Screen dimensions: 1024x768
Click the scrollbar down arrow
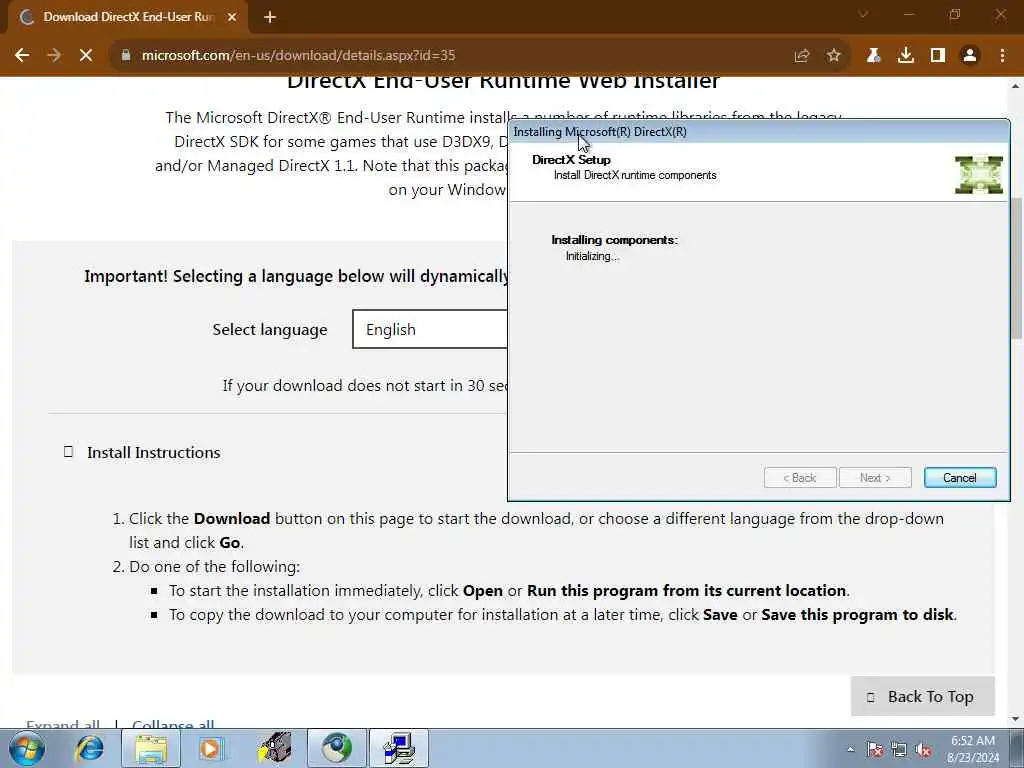[1017, 720]
